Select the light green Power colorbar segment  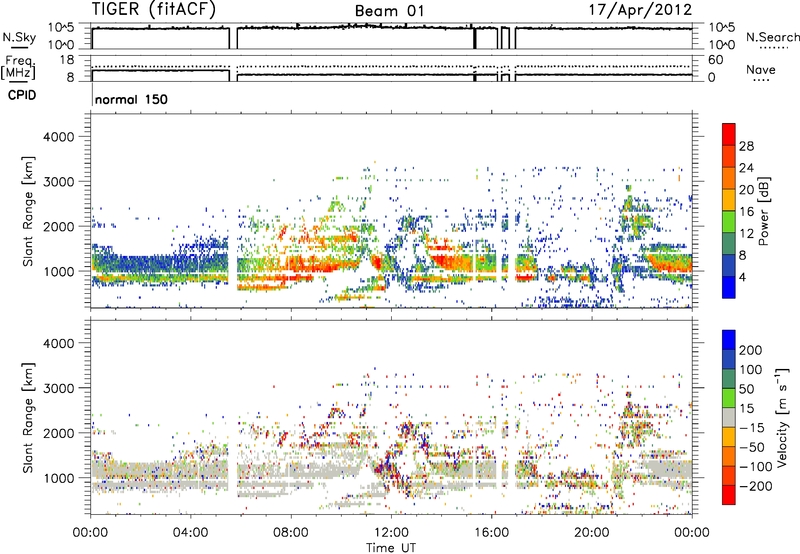pos(729,221)
